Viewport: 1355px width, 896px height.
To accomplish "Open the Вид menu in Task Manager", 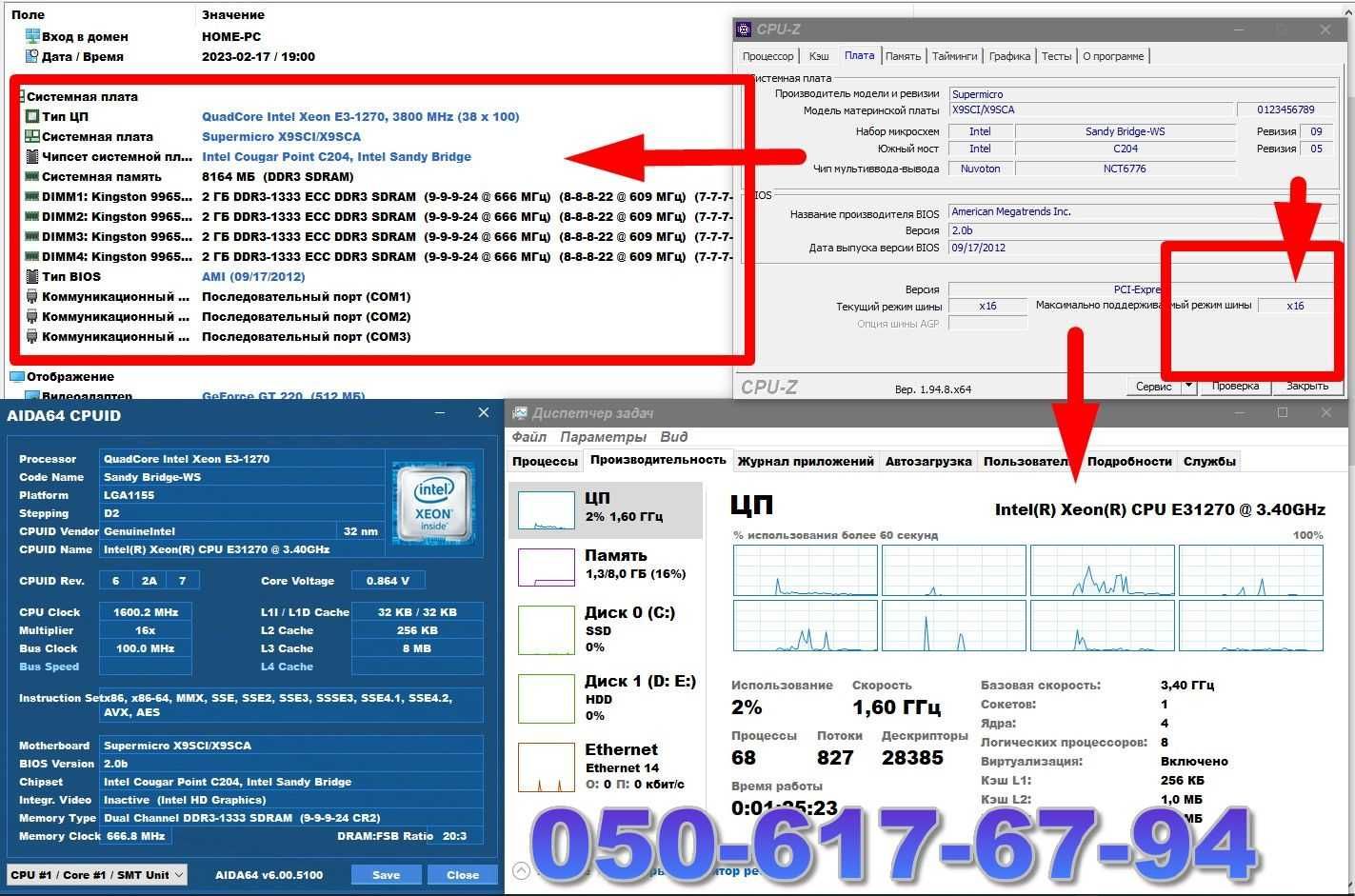I will [x=673, y=437].
